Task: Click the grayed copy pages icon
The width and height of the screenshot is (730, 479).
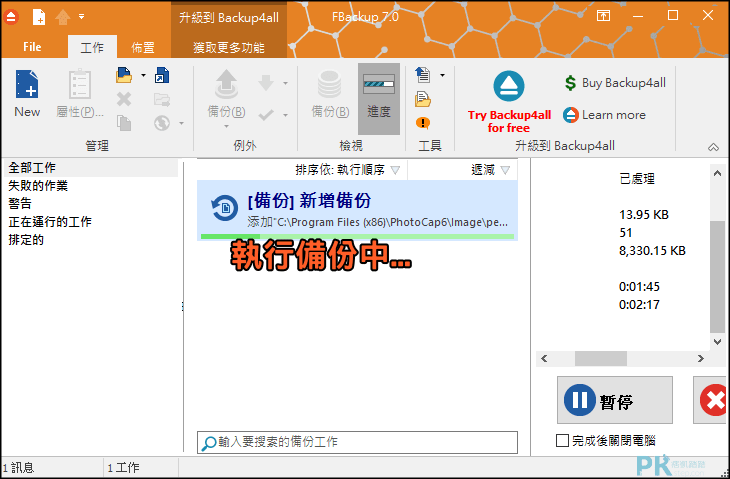Action: (124, 123)
